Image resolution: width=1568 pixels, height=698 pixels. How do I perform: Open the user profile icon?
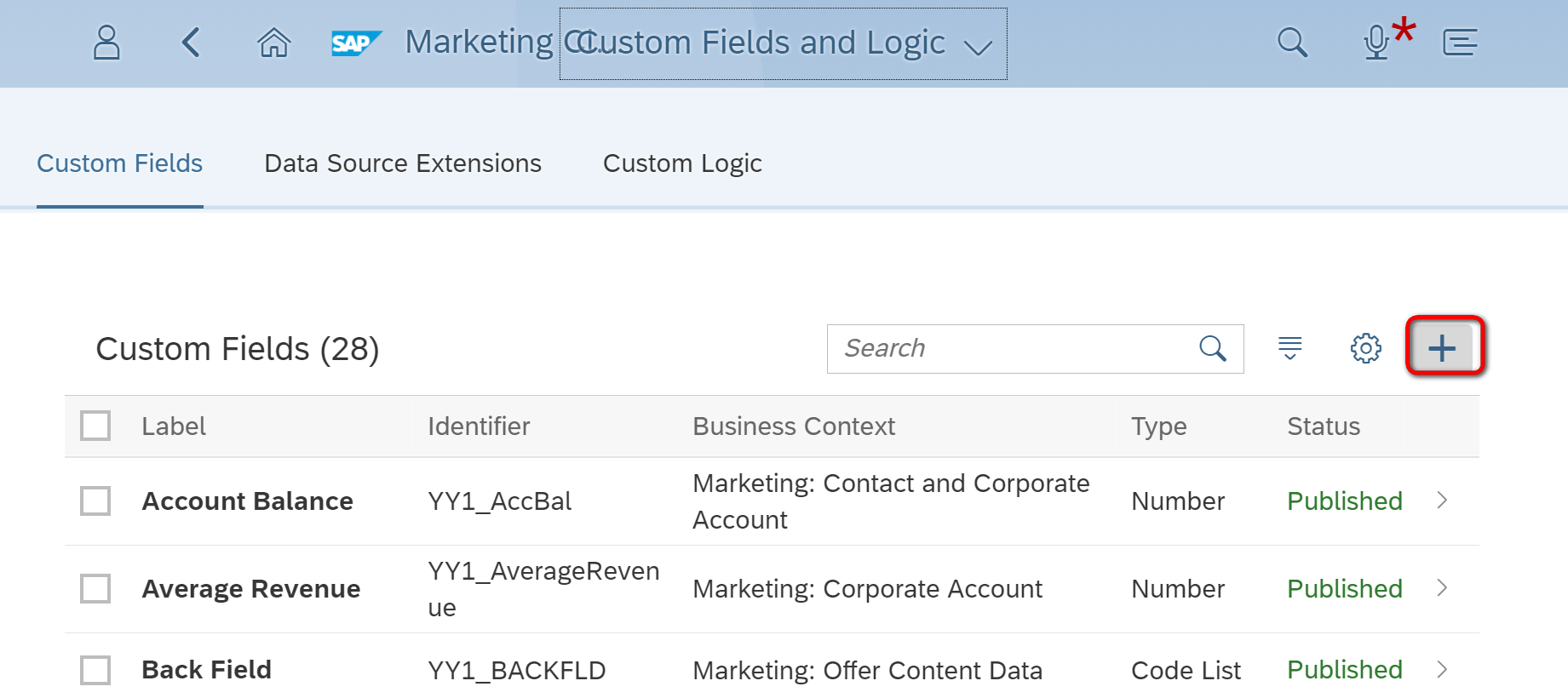point(106,43)
